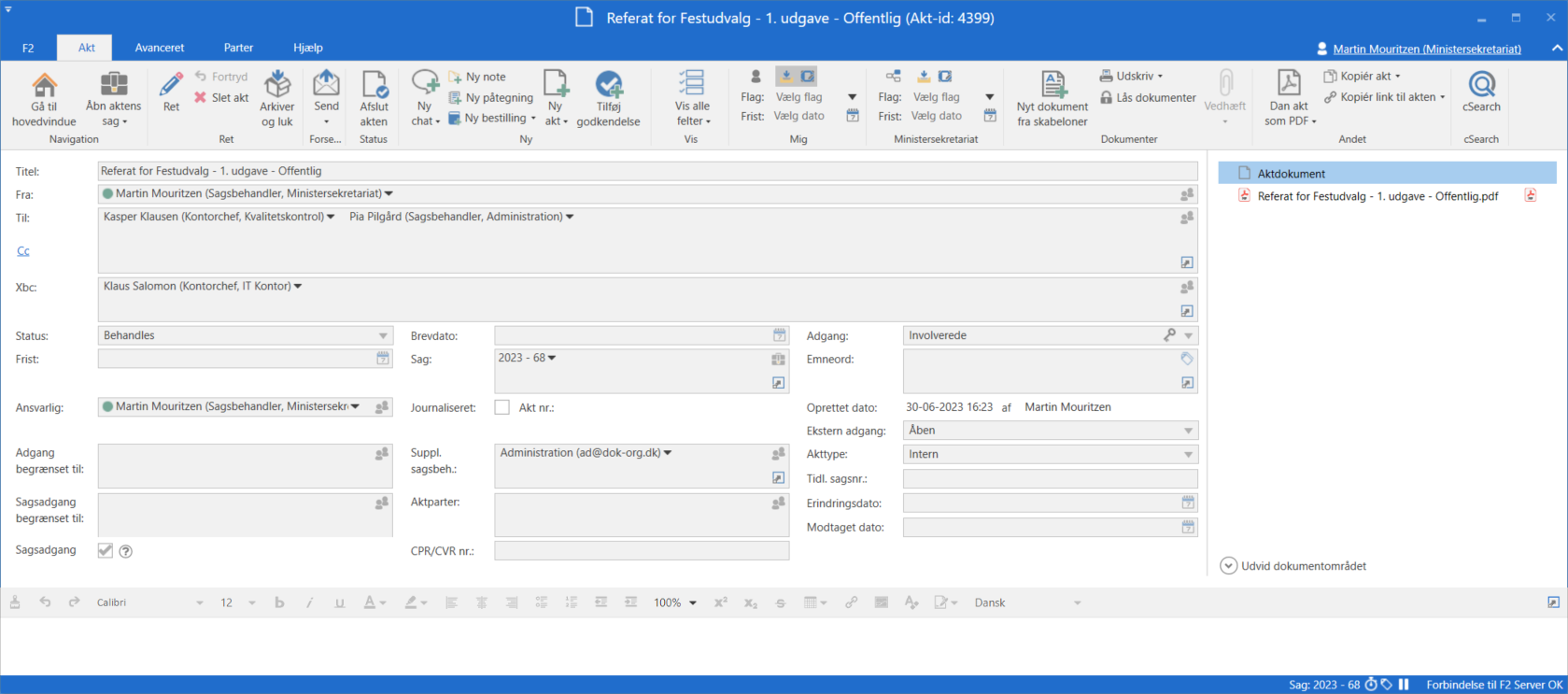
Task: Open the Calibri font dropdown
Action: coord(149,602)
